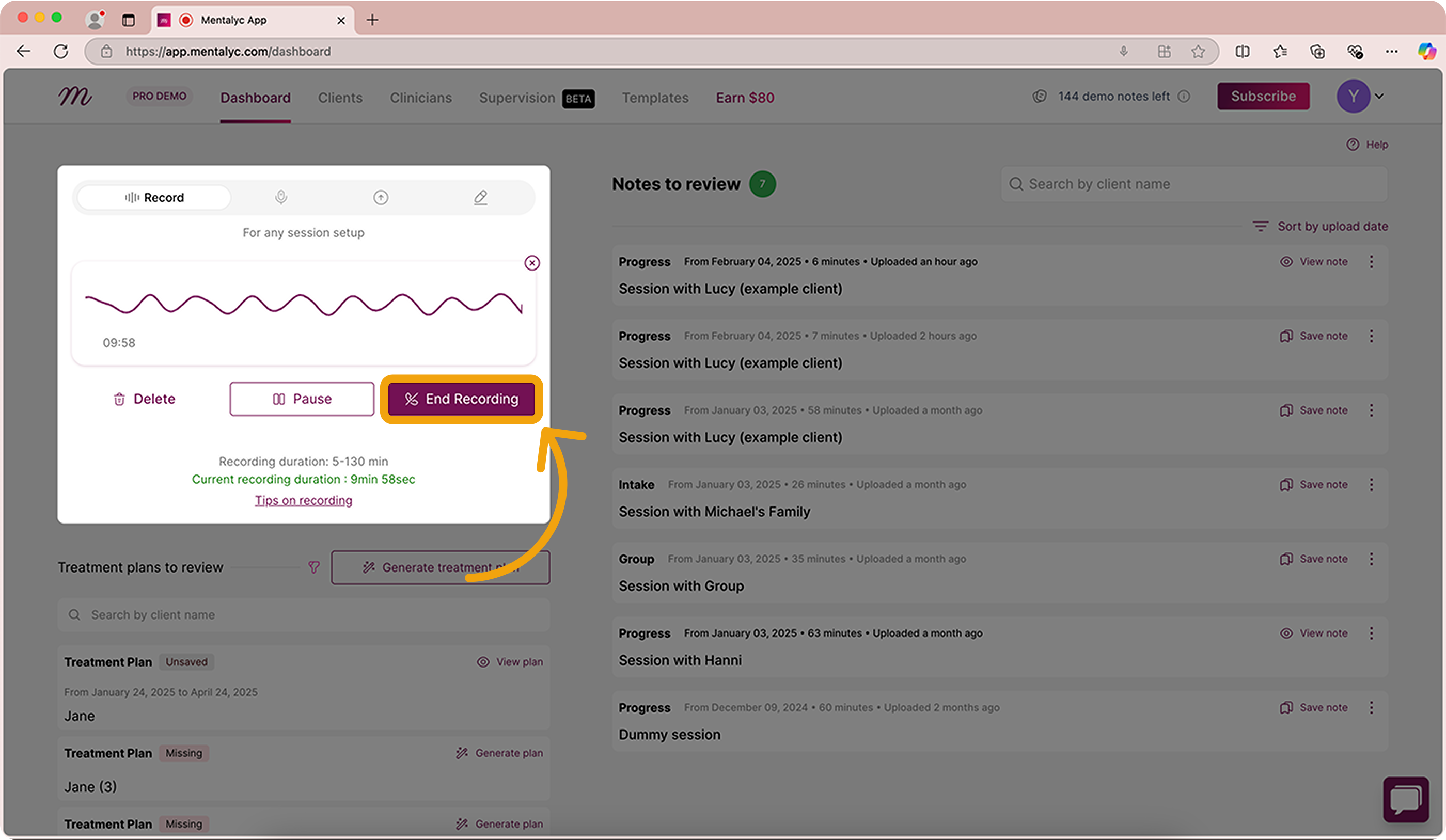Select the pencil write-note tab icon

click(x=481, y=197)
